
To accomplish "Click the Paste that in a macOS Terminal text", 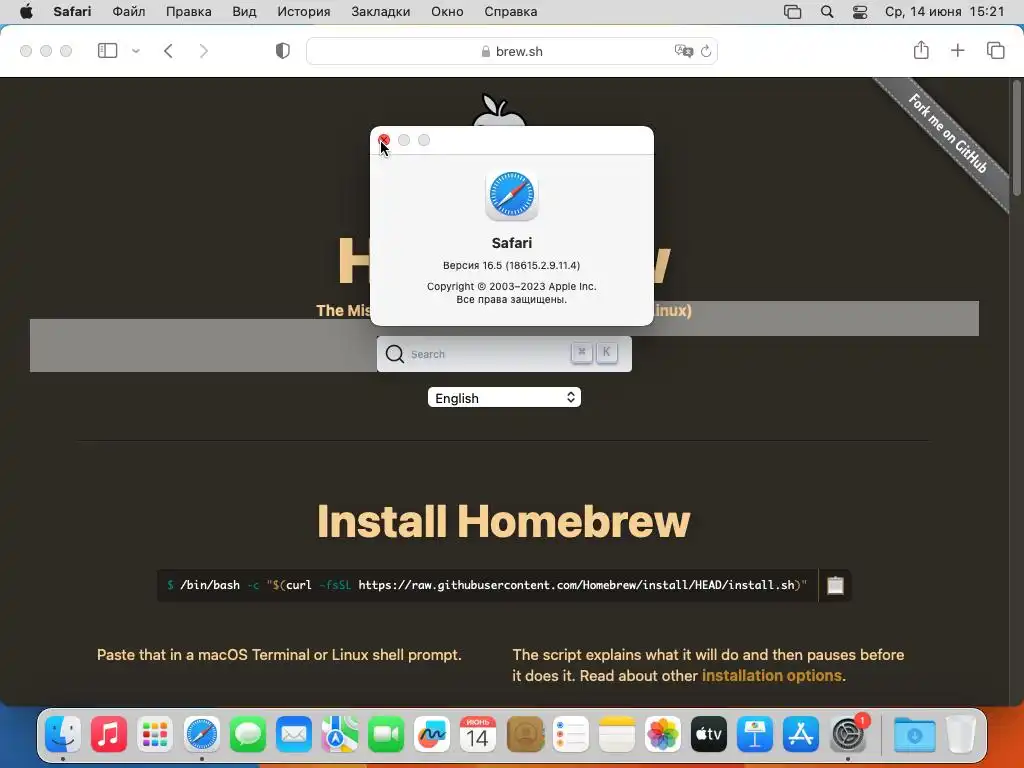I will click(279, 654).
